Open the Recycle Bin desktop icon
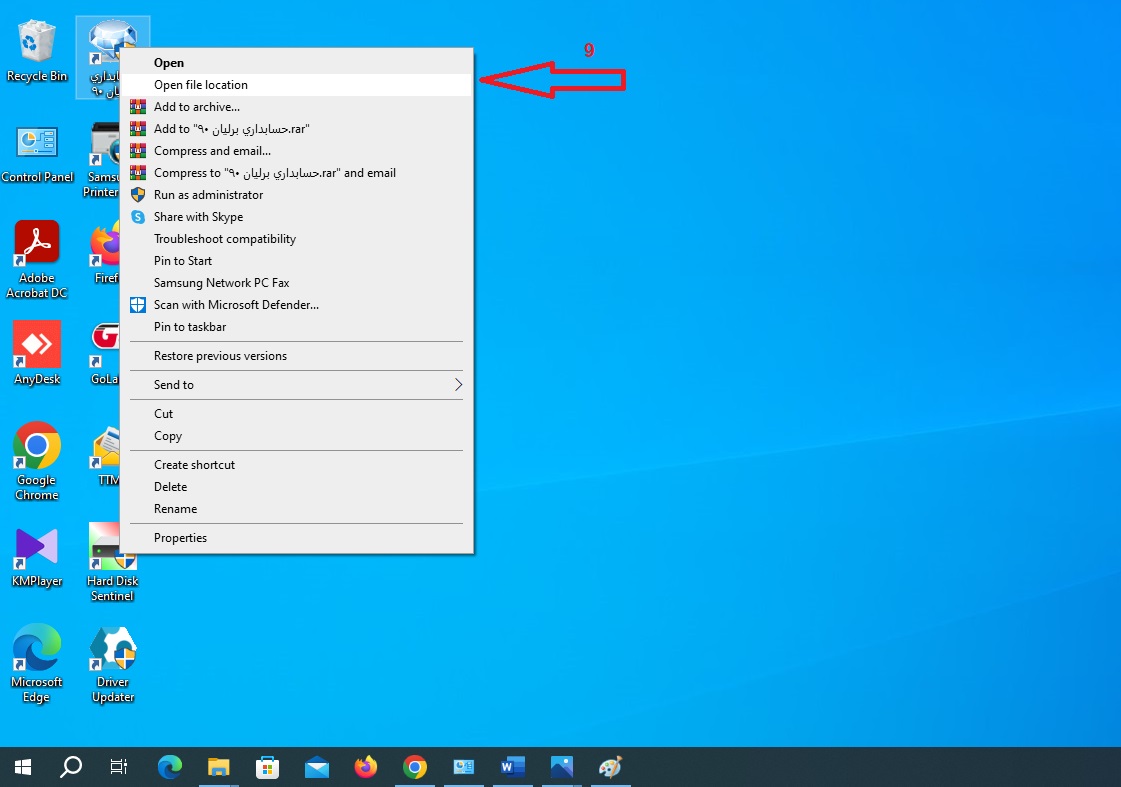Viewport: 1121px width, 787px height. coord(36,52)
